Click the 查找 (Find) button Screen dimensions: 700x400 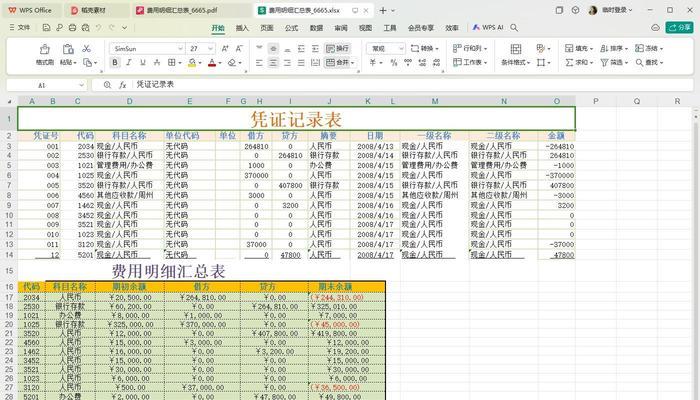point(649,62)
